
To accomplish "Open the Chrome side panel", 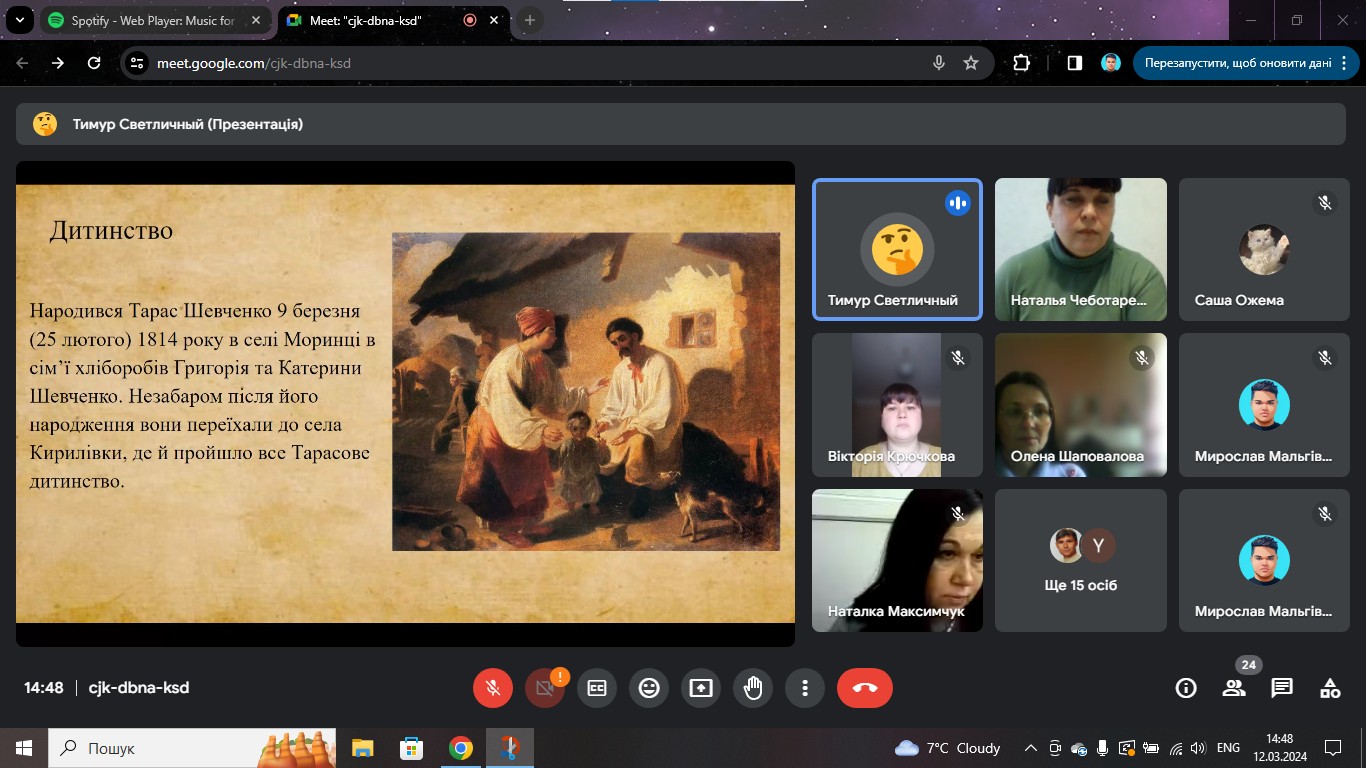I will 1075,63.
